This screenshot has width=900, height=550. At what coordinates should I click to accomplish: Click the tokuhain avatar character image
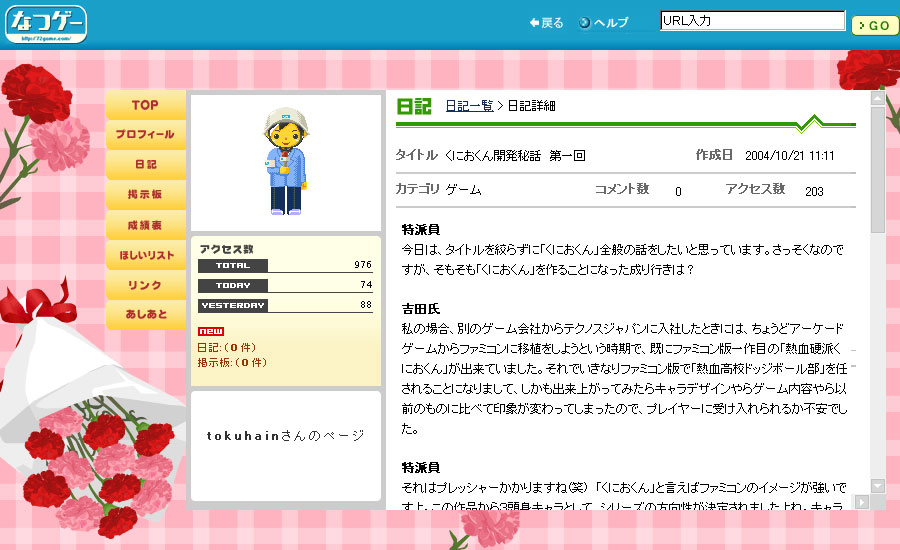[285, 163]
